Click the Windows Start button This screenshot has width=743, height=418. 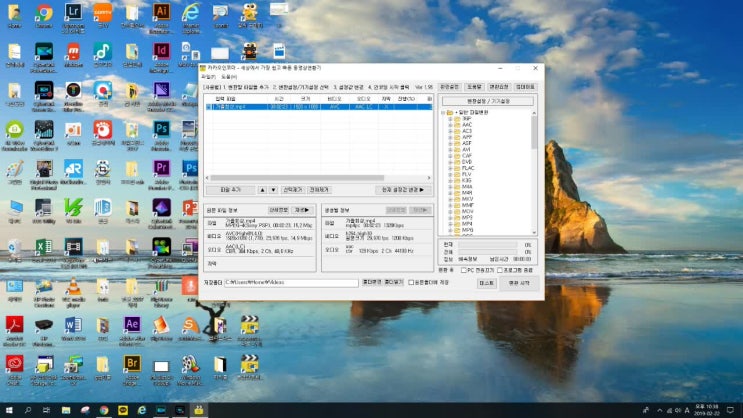(x=8, y=410)
